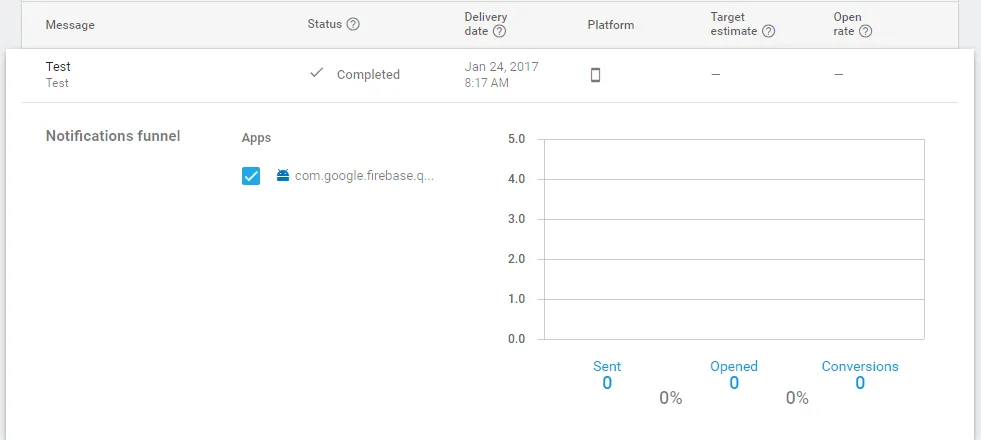Screen dimensions: 981x440
Task: Click the Android icon beside the app name
Action: click(283, 176)
